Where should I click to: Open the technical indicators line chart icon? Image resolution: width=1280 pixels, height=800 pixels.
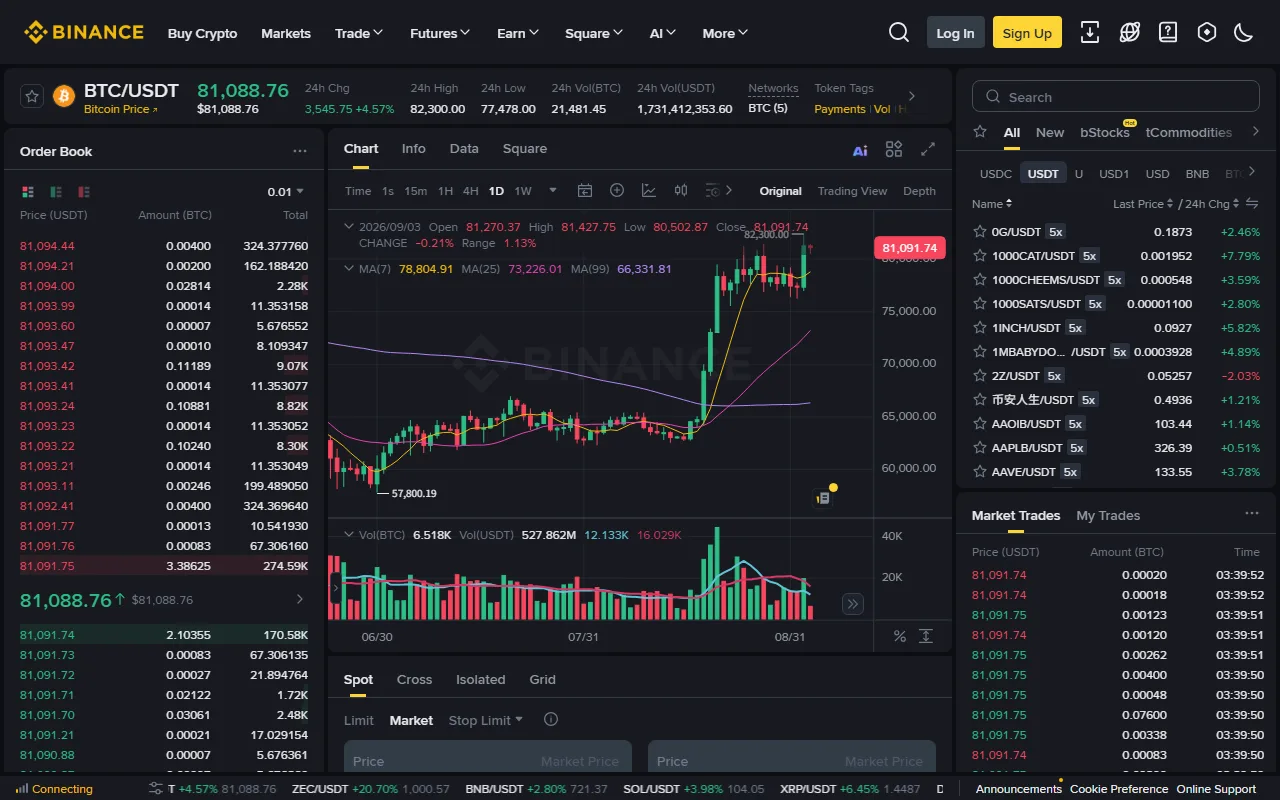pyautogui.click(x=649, y=190)
